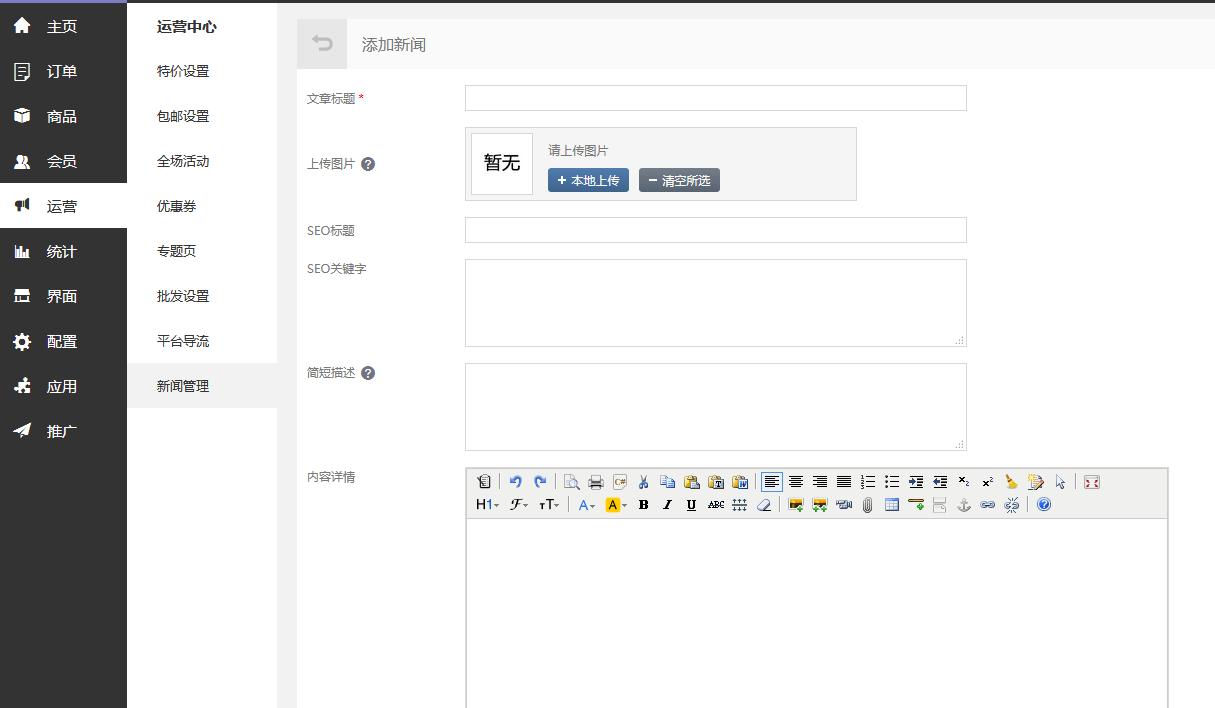Select the Insert Anchor icon

coord(963,505)
